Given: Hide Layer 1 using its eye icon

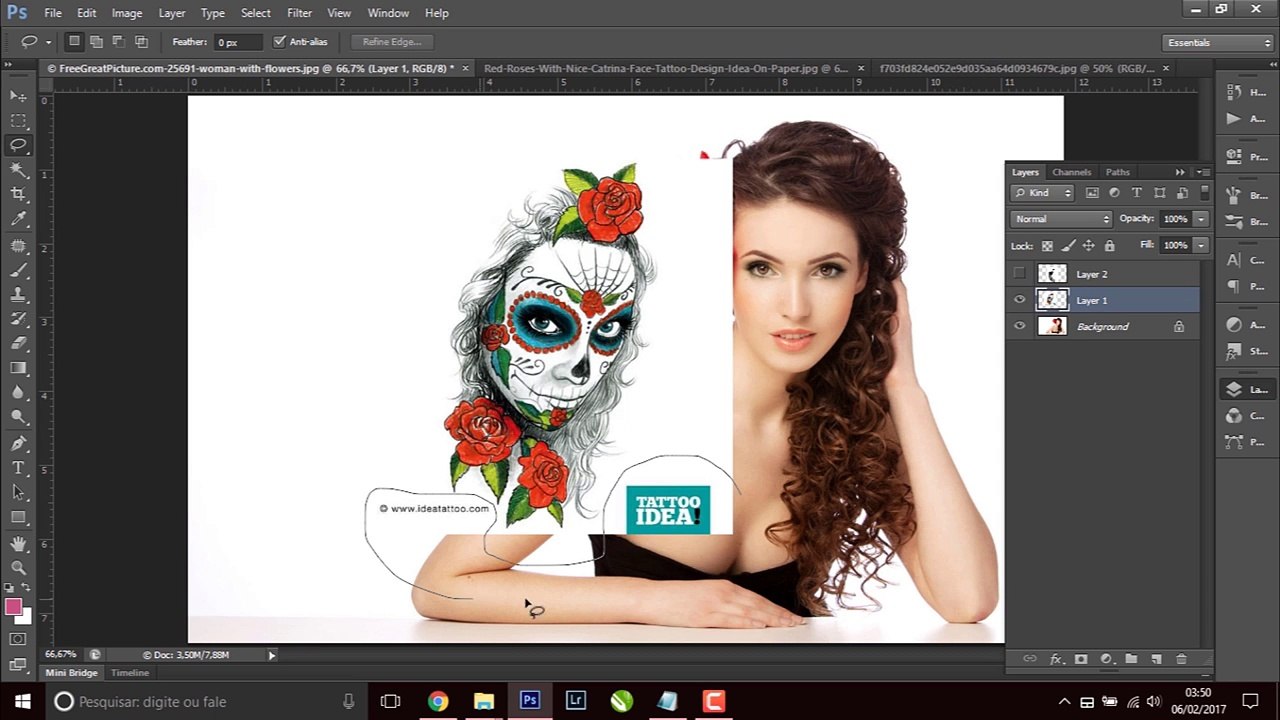Looking at the screenshot, I should tap(1019, 300).
